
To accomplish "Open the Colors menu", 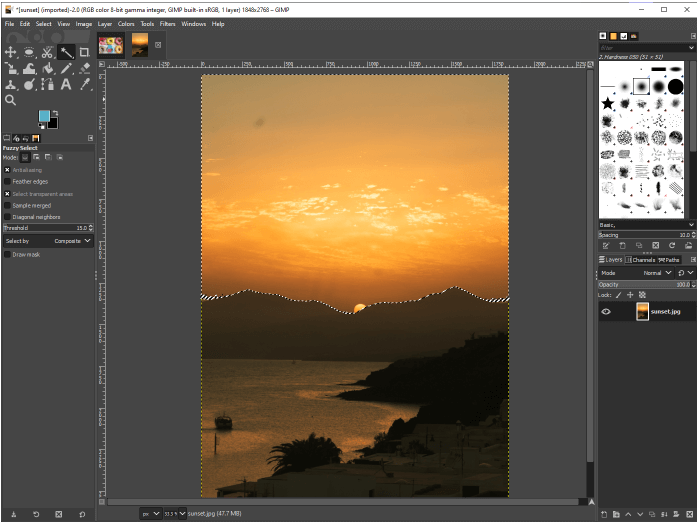I will pyautogui.click(x=126, y=23).
